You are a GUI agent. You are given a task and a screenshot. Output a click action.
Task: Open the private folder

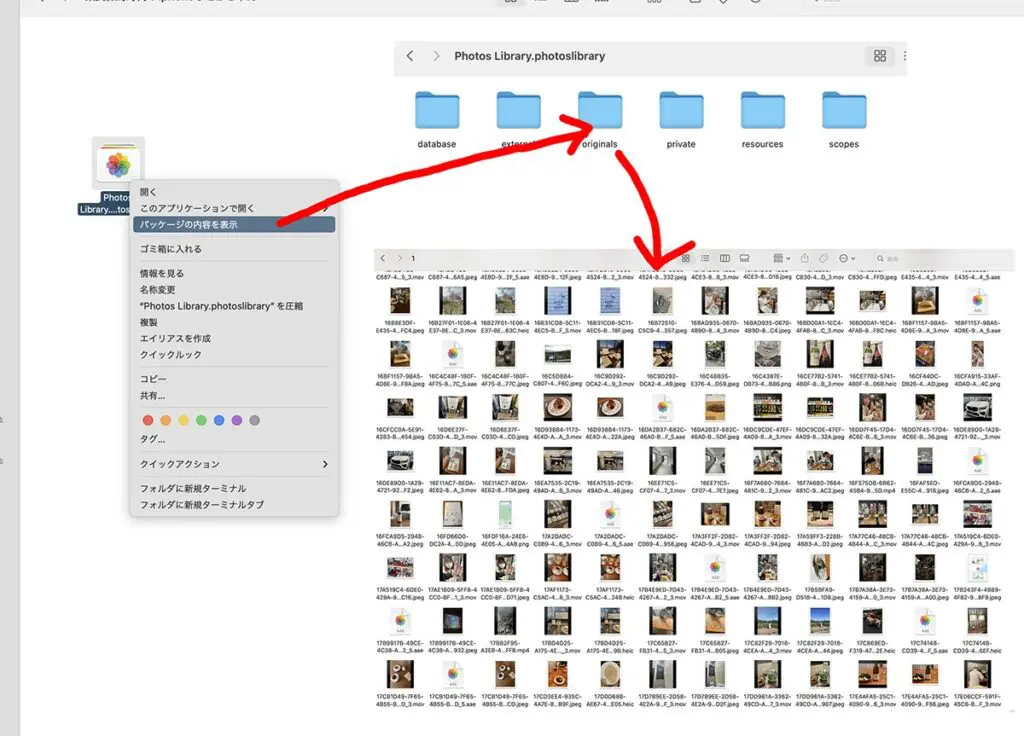681,112
